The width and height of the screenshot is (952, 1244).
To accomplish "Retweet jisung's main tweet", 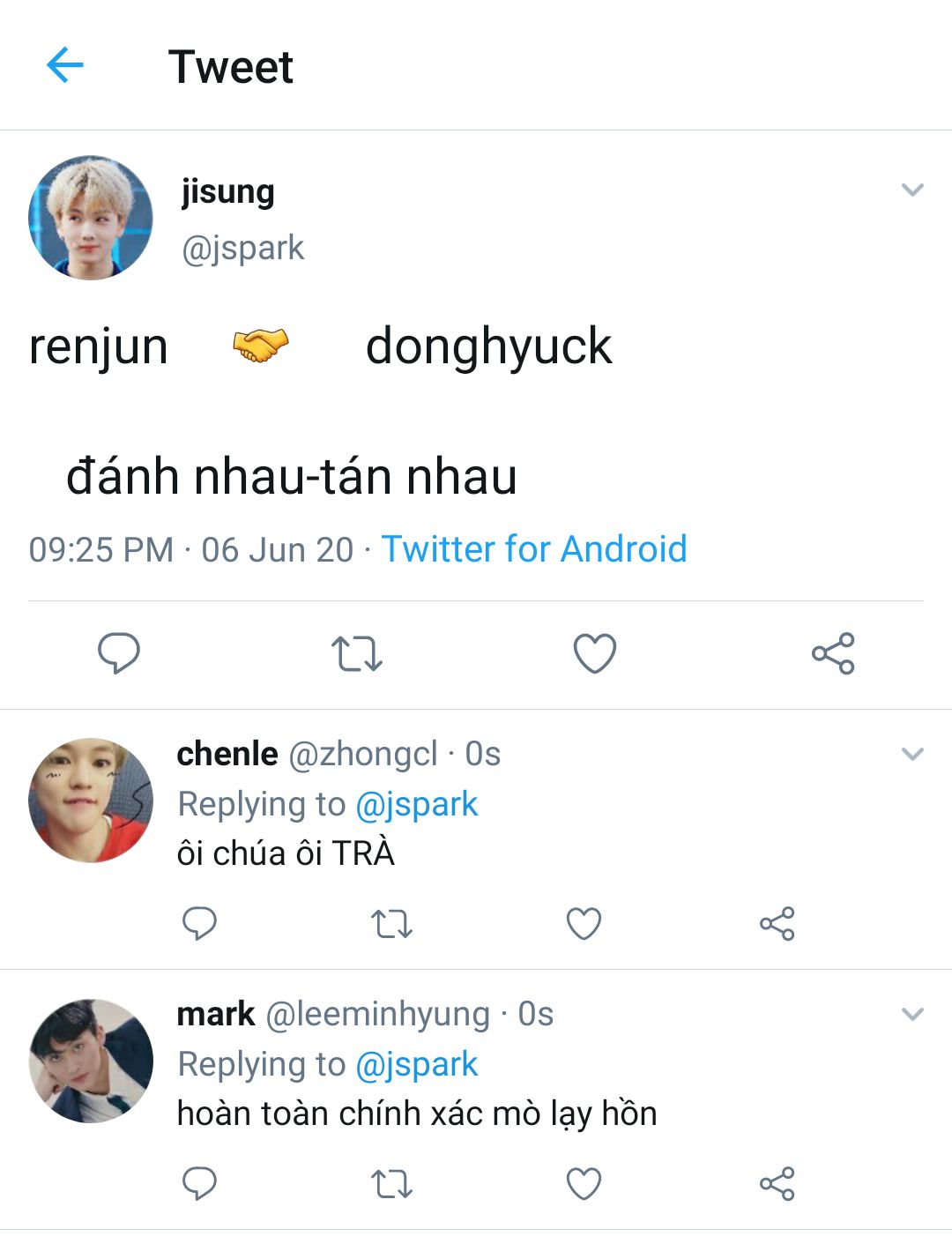I will pos(357,654).
